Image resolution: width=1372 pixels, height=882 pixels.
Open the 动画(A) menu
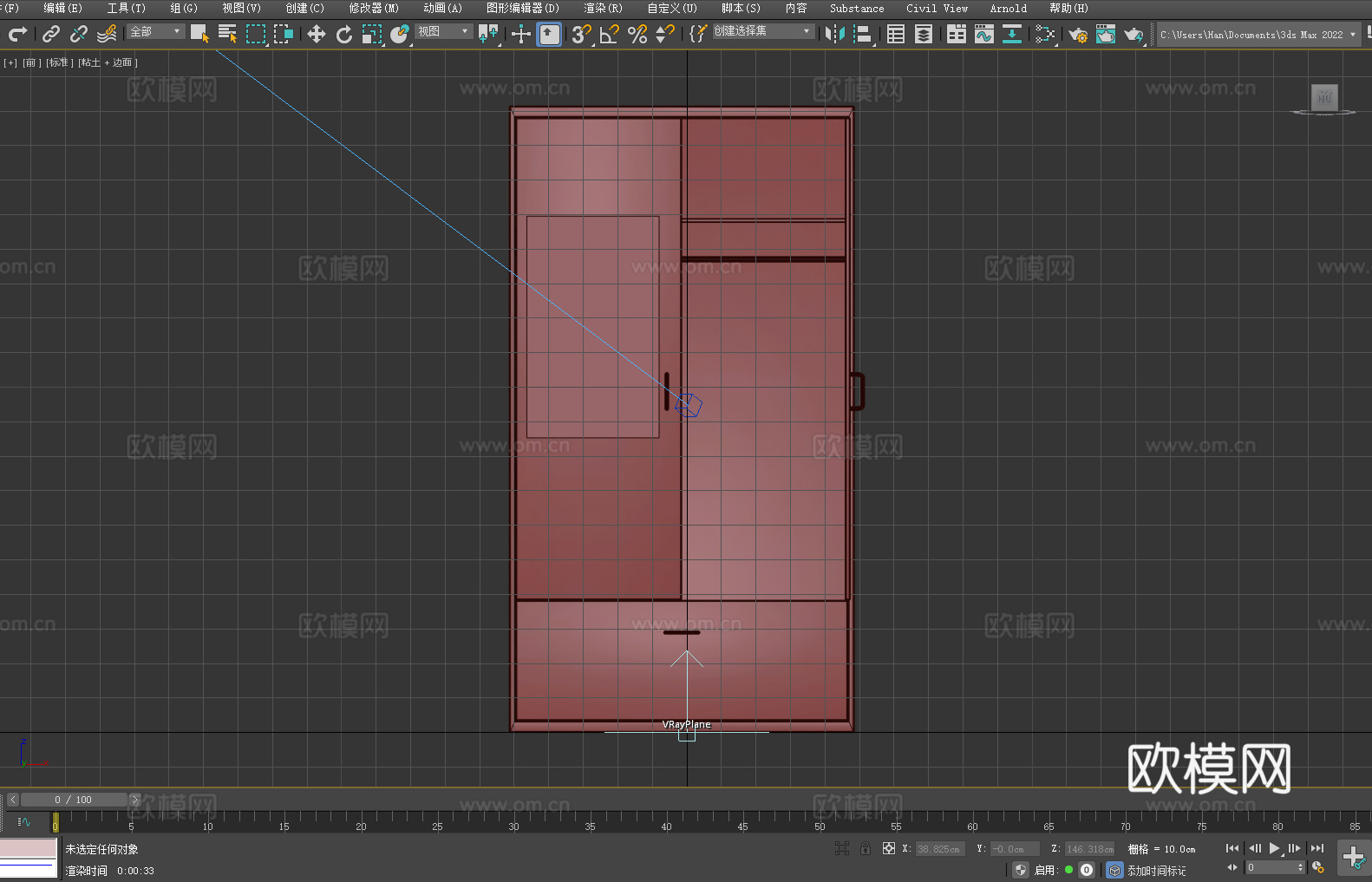[x=442, y=8]
